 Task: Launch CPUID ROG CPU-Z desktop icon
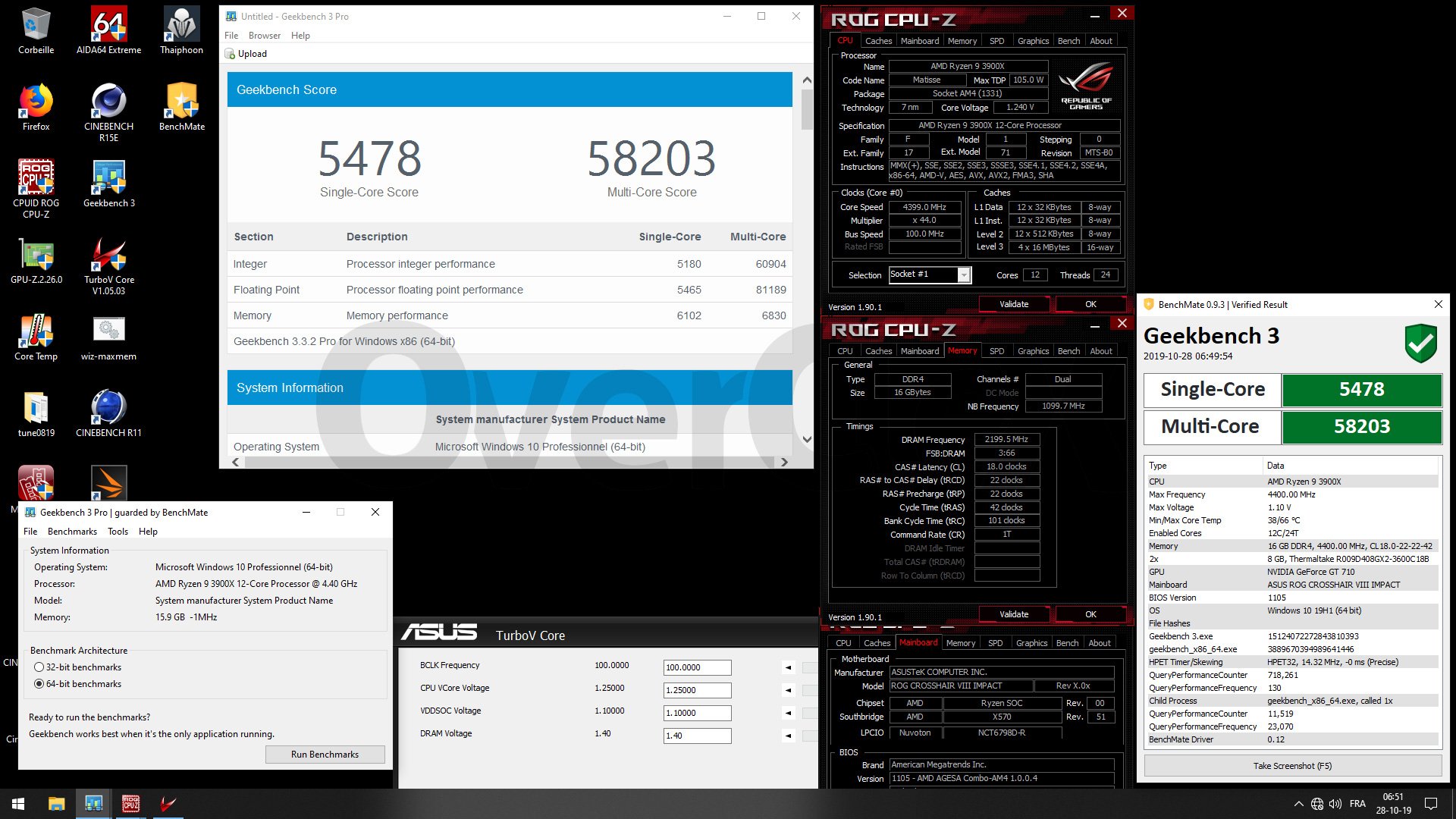36,189
